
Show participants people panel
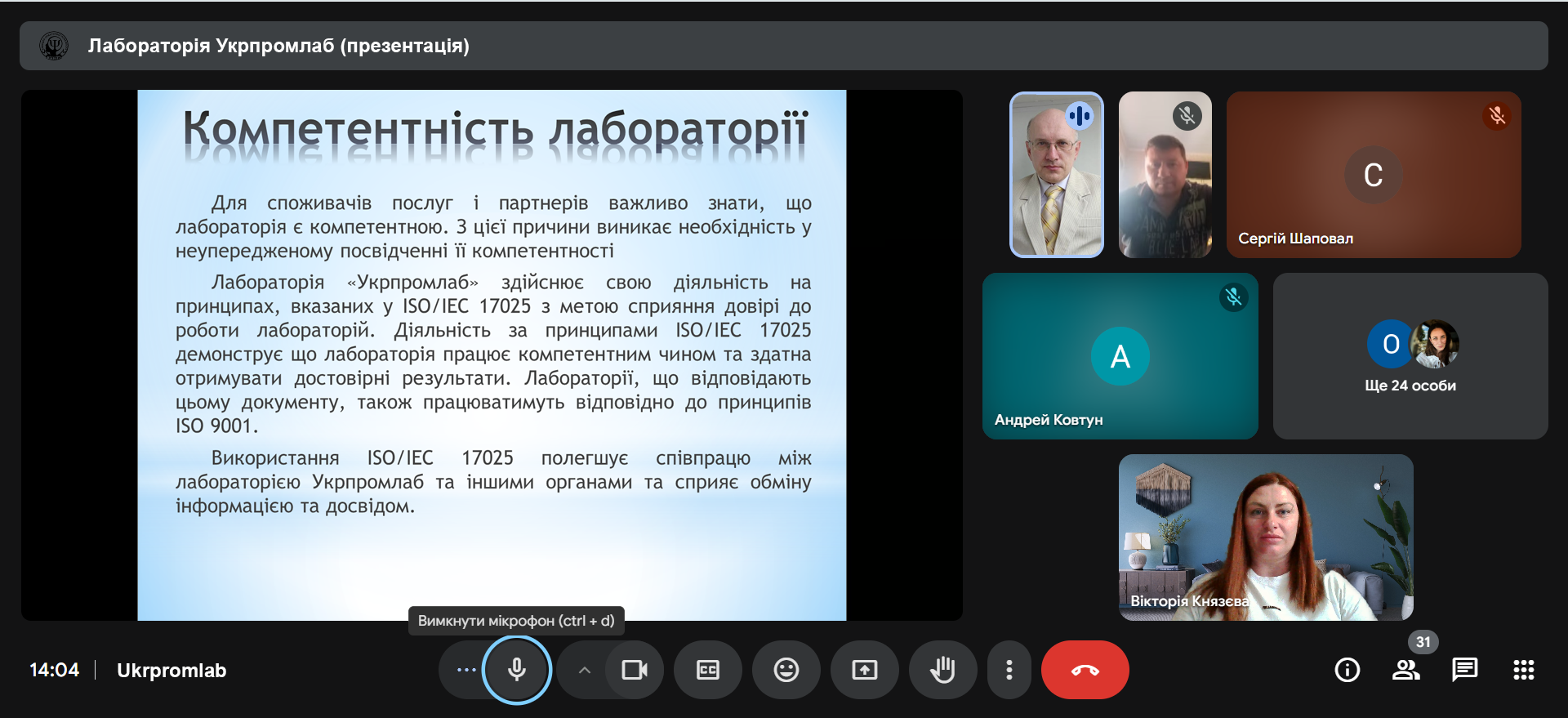click(x=1406, y=670)
